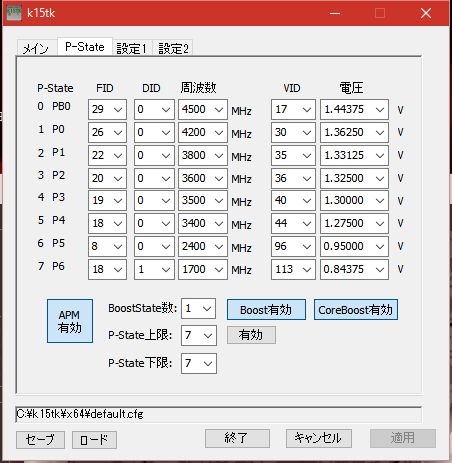Click the セーブ button
The image size is (452, 463).
(x=40, y=439)
